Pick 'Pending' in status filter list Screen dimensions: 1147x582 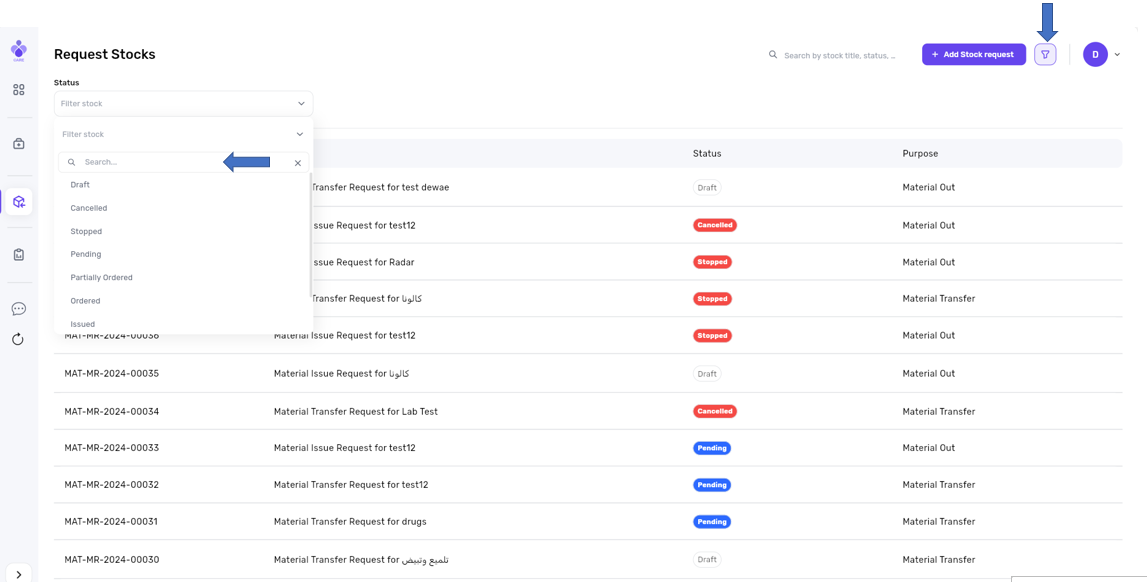86,255
